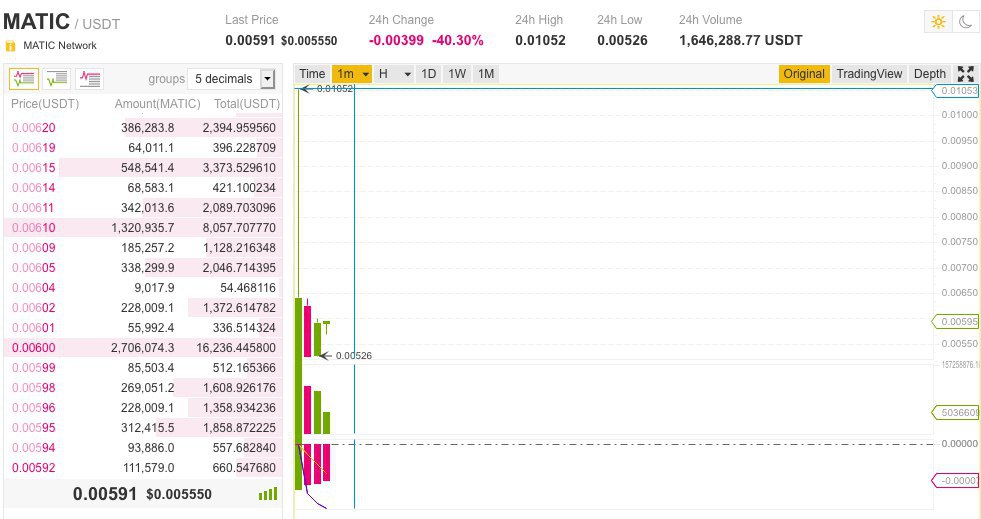Click amount 1,320,935.7 in order book
This screenshot has width=981, height=519.
pos(143,228)
